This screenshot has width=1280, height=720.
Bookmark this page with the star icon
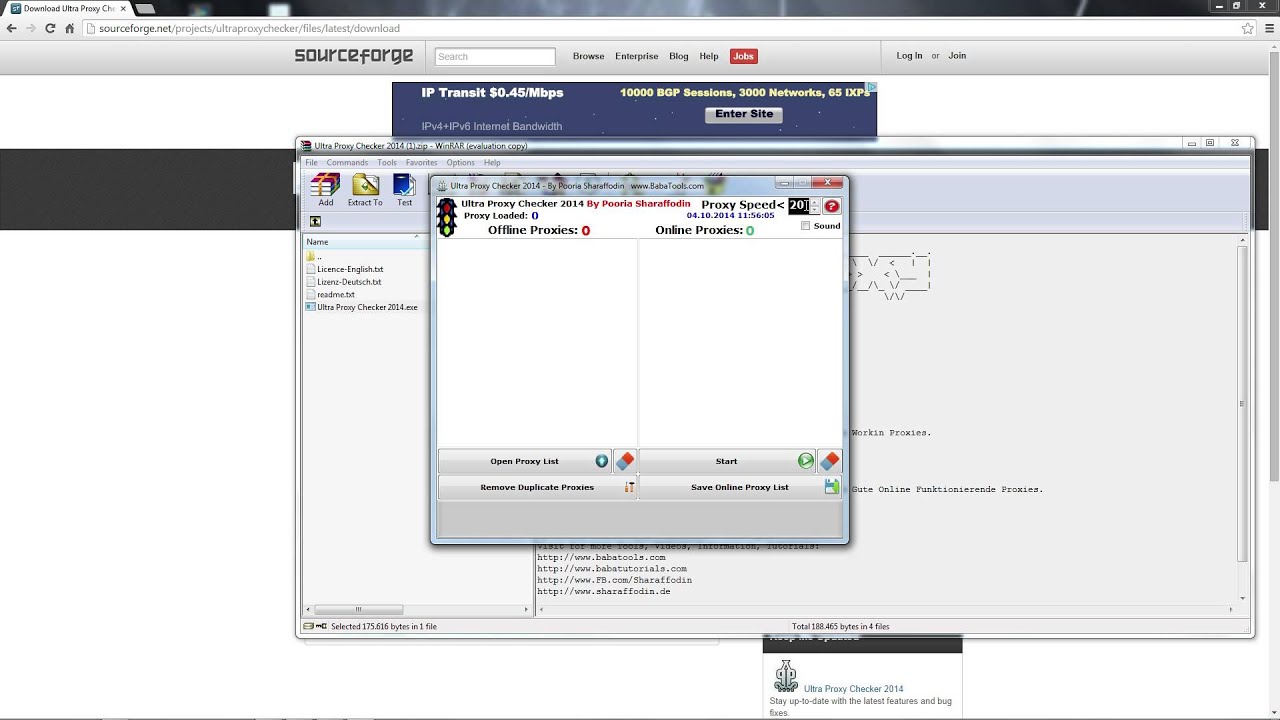tap(1247, 28)
